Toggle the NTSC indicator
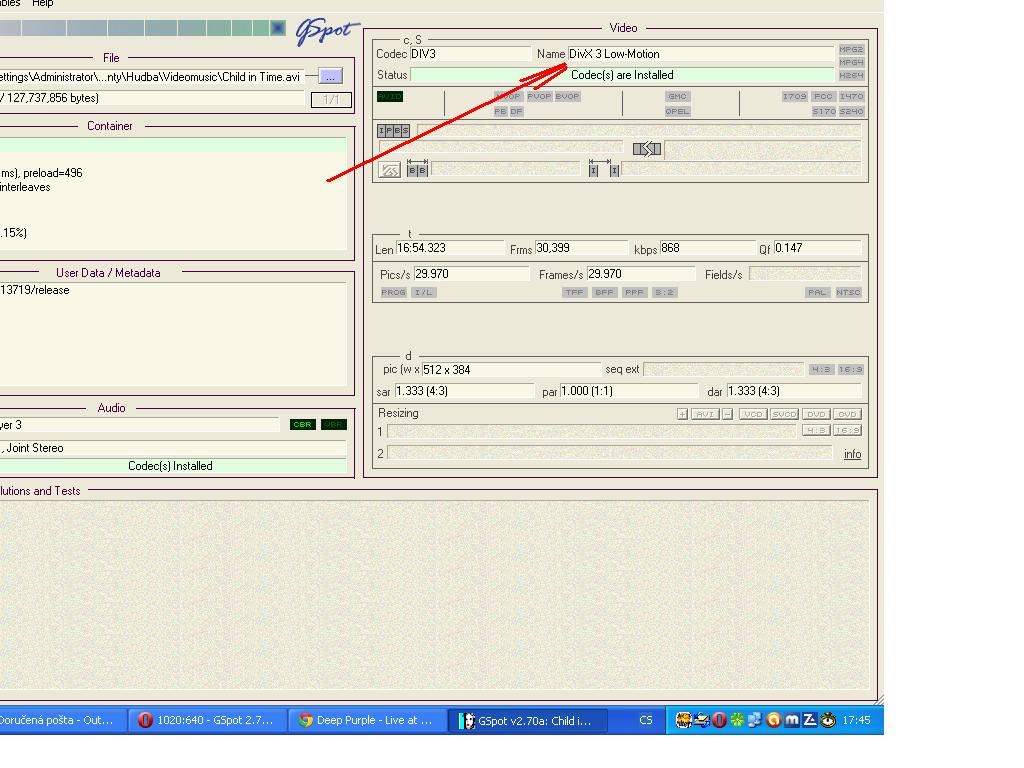The image size is (1024, 768). (x=850, y=293)
